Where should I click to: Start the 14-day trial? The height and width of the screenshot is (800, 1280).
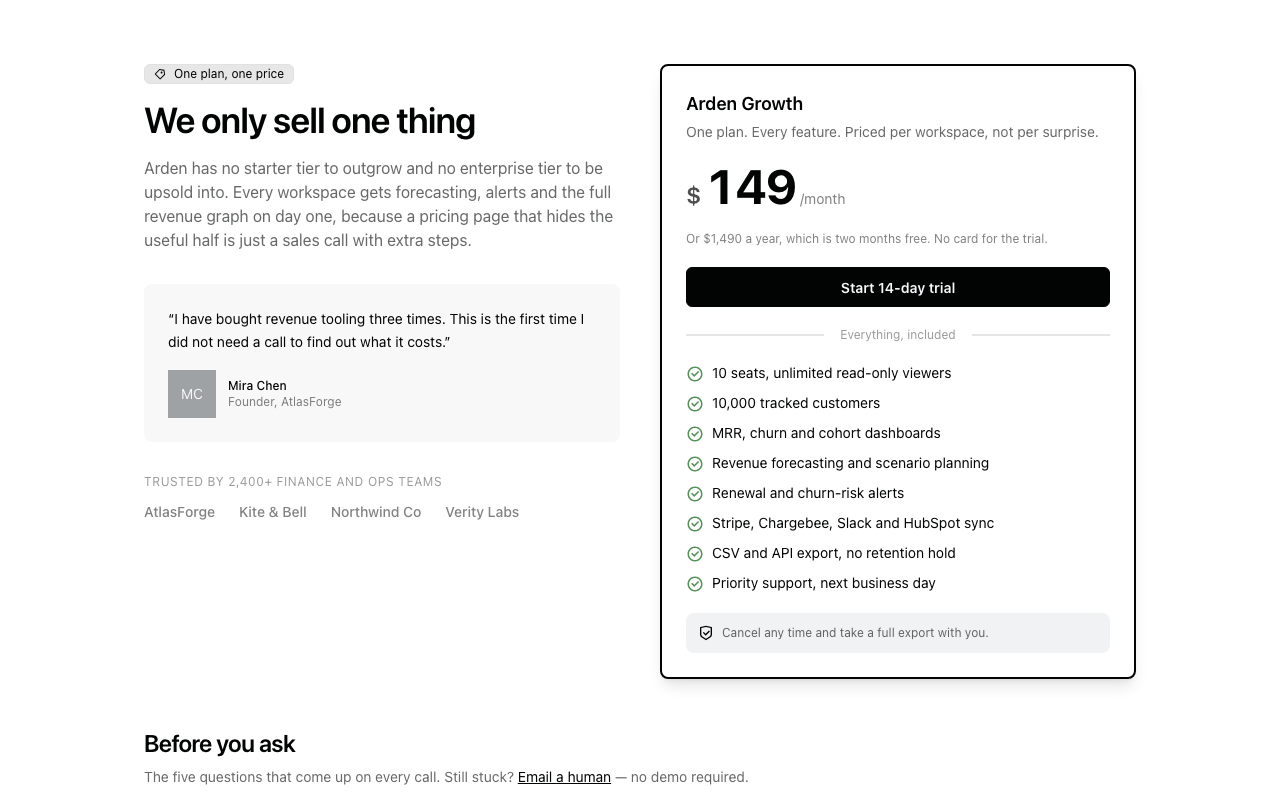(x=898, y=287)
